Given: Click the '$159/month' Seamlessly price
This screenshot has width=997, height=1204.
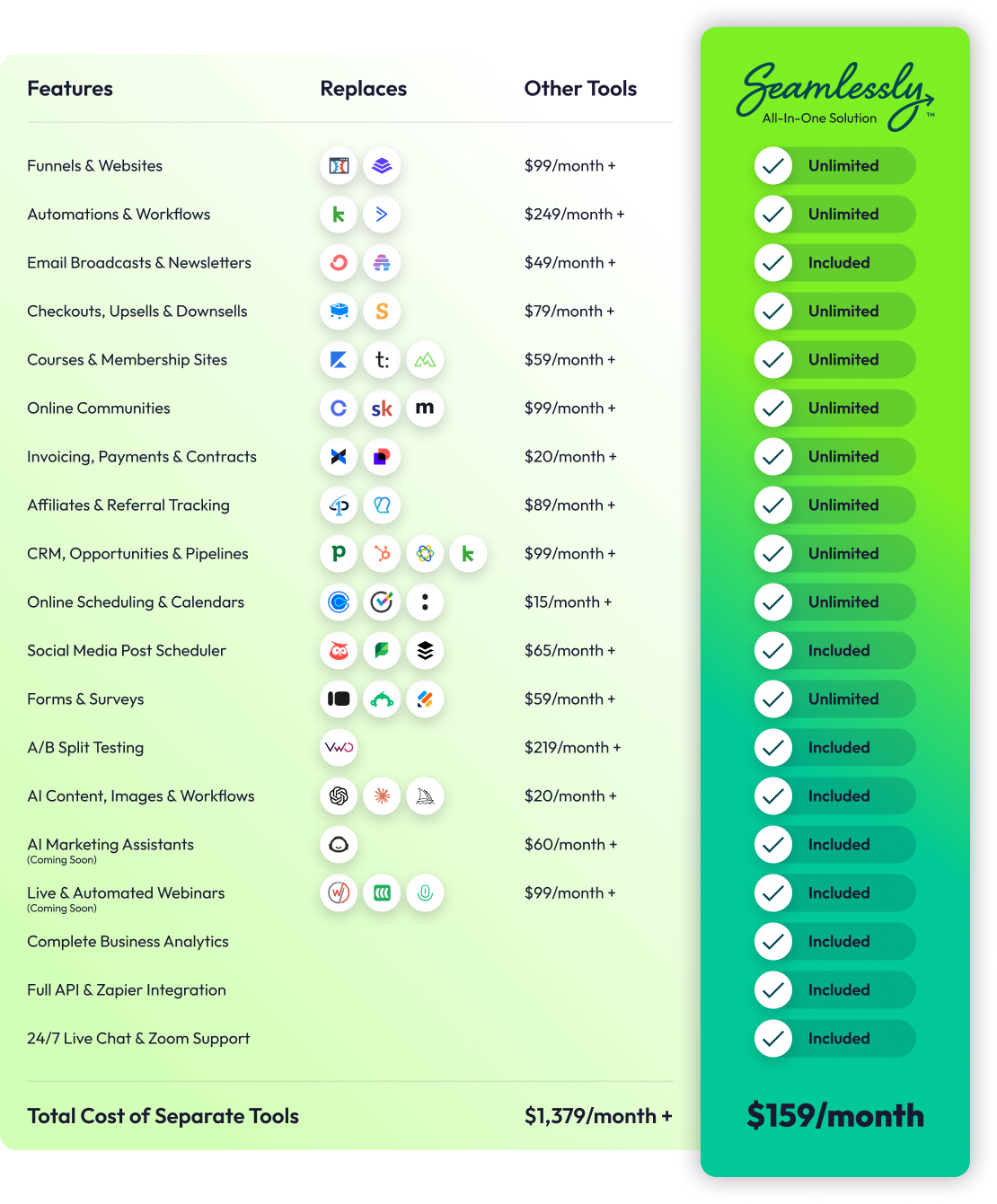Looking at the screenshot, I should tap(835, 1116).
